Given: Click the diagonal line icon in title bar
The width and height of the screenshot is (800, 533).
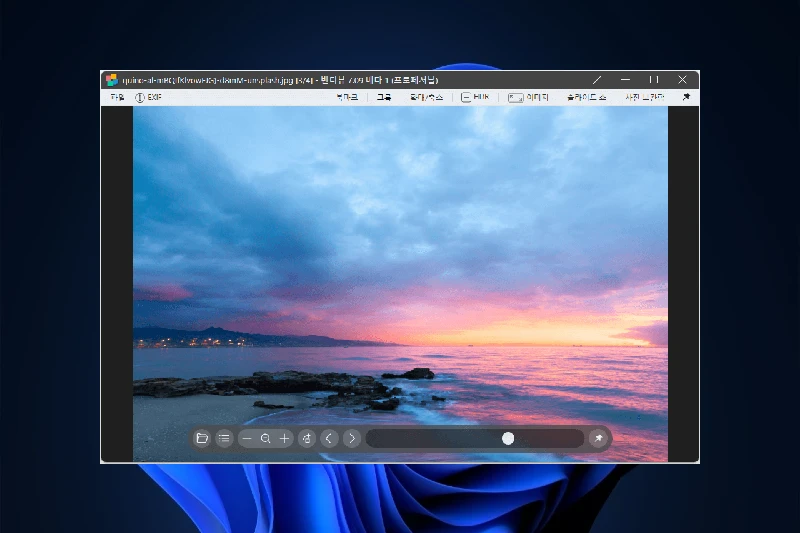Looking at the screenshot, I should (x=597, y=80).
